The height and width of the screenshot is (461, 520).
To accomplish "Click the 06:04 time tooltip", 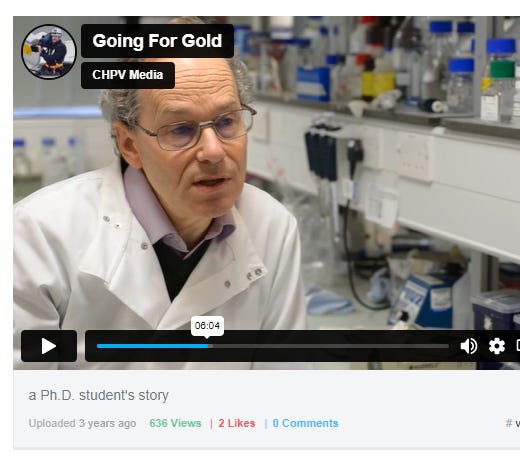I will [x=207, y=325].
